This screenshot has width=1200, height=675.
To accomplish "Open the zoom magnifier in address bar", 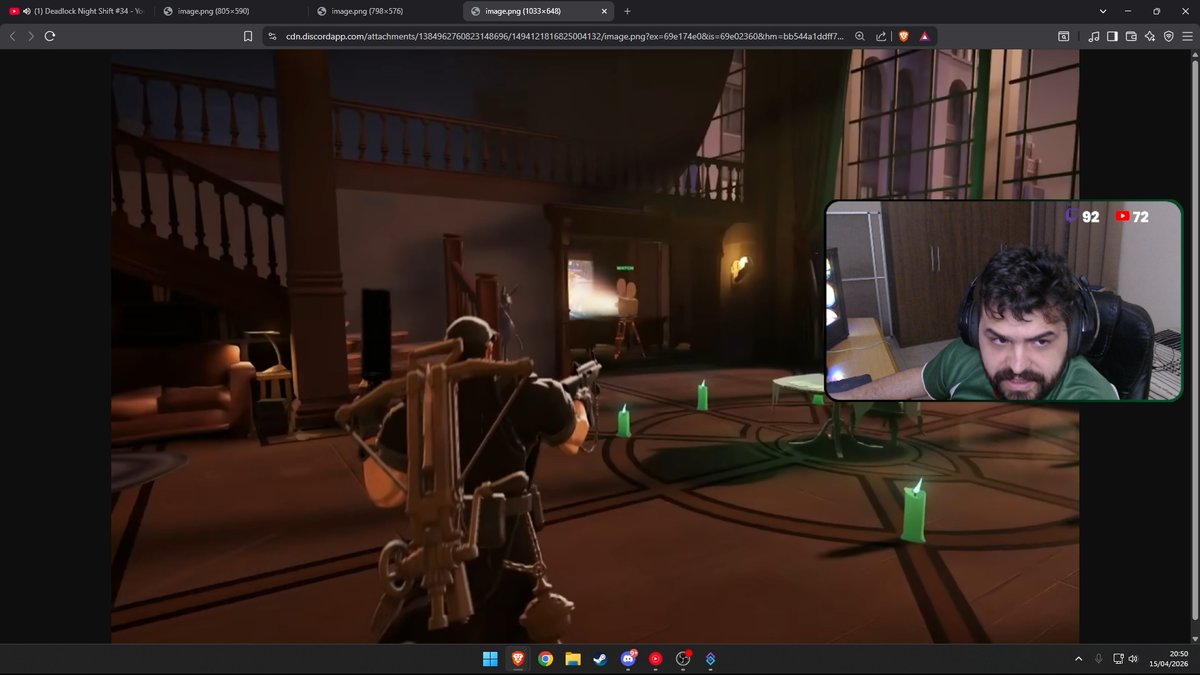I will pyautogui.click(x=859, y=36).
